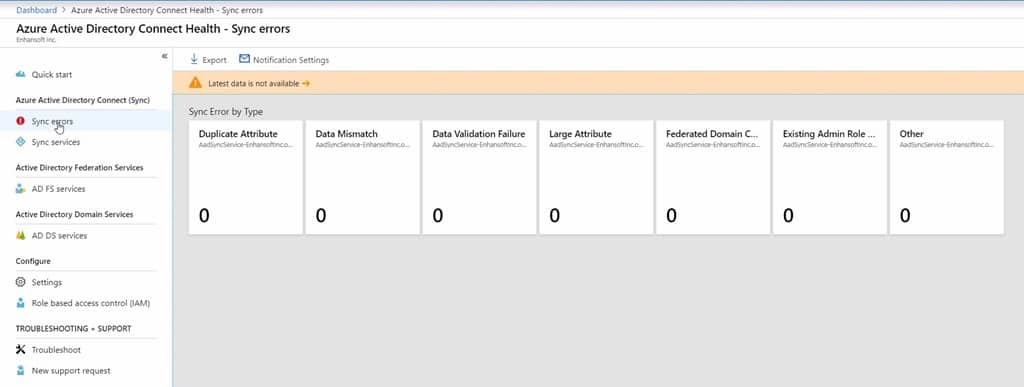
Task: Follow the arrow after 'Latest data is not available'
Action: pos(306,84)
